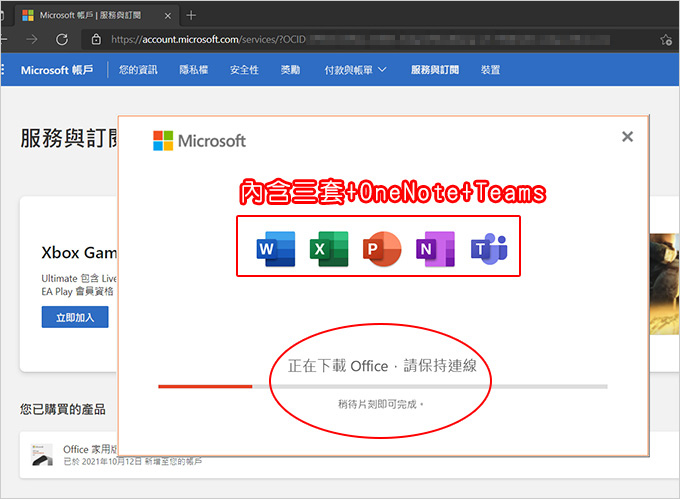Open the 服務與訂閱 navigation item
Image resolution: width=680 pixels, height=499 pixels.
(x=435, y=70)
